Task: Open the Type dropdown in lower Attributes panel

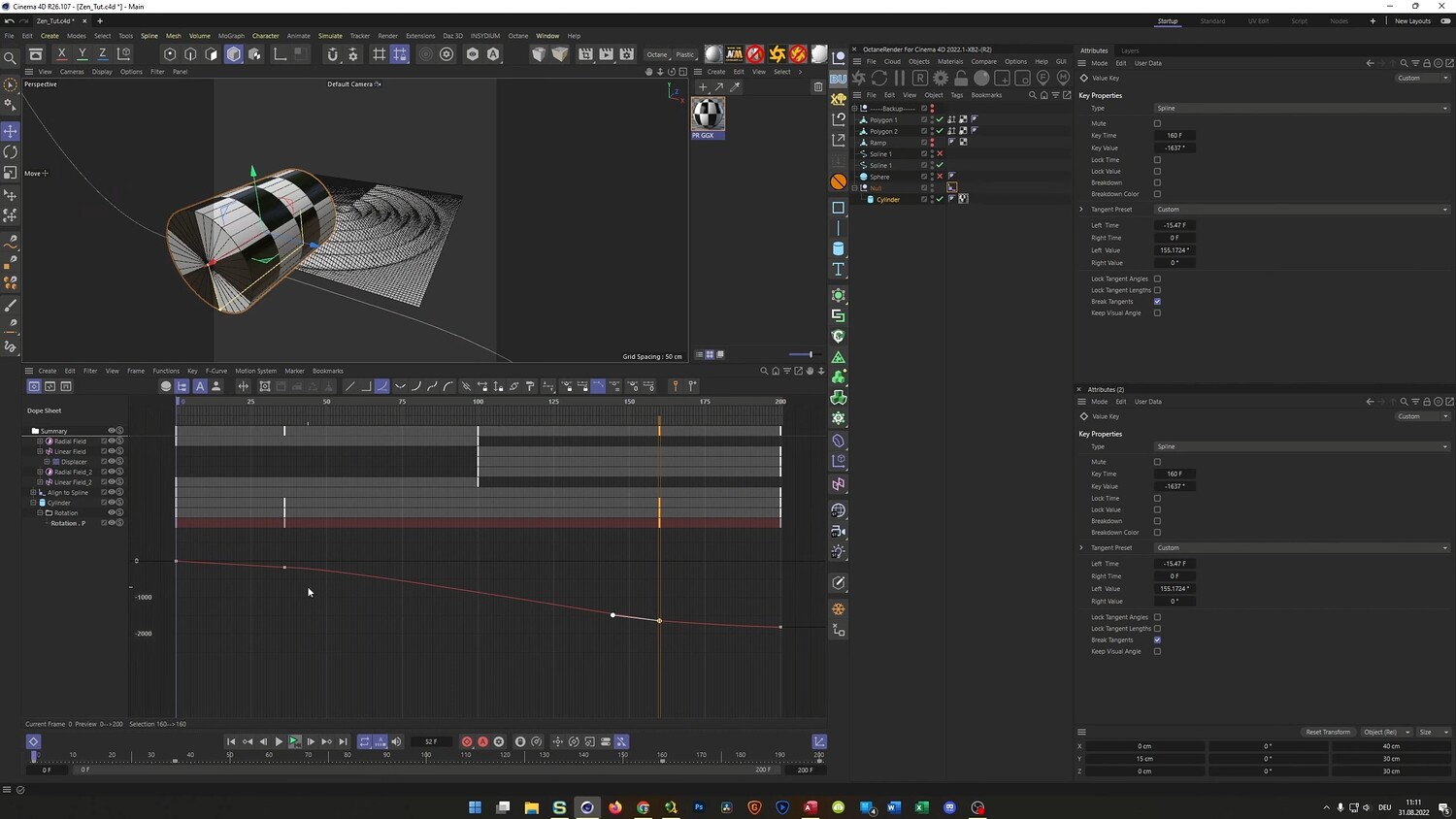Action: click(x=1302, y=446)
